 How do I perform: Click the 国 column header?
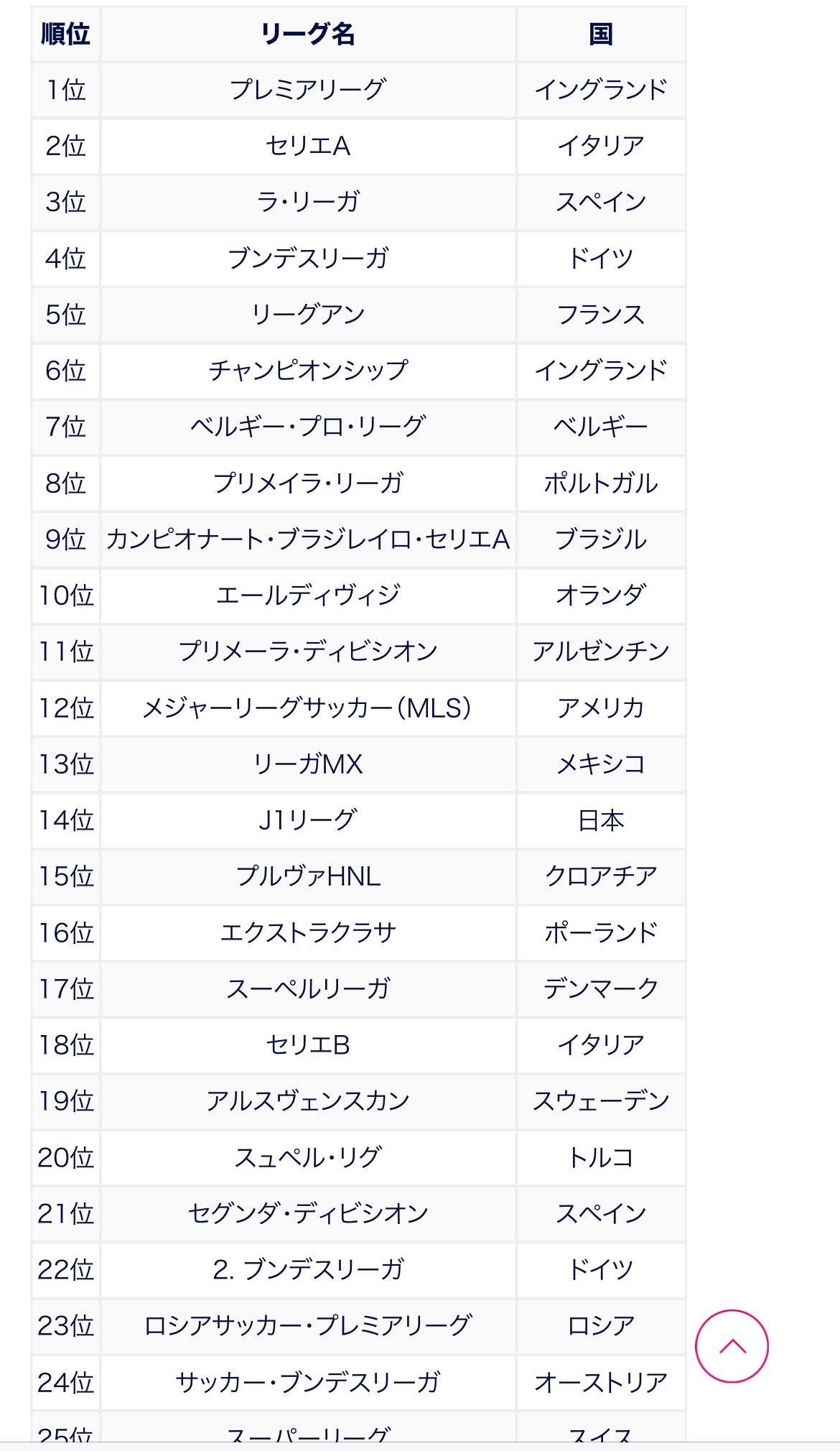(601, 34)
